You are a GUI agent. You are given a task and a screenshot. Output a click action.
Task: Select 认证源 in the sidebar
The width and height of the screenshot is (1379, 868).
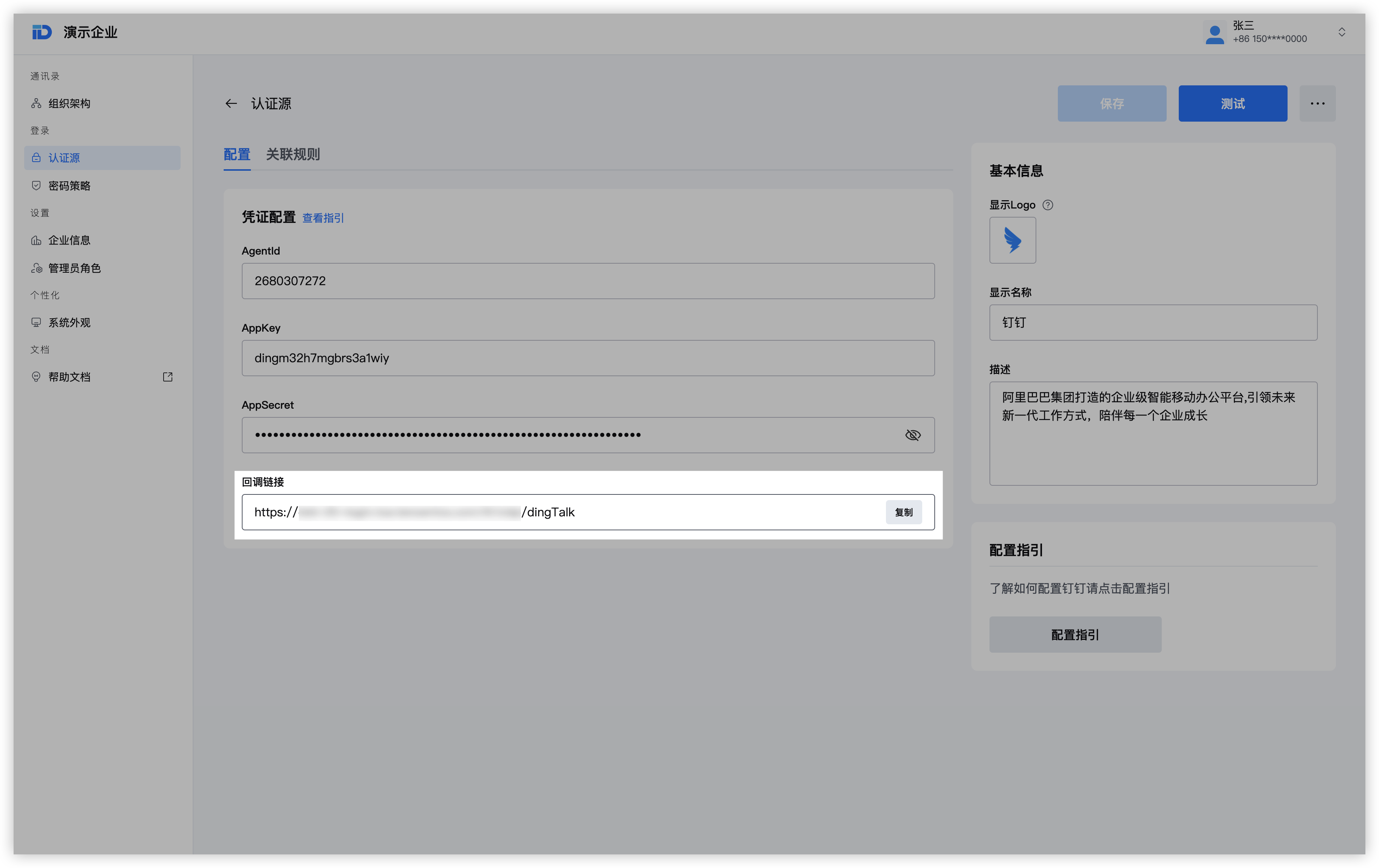coord(102,158)
